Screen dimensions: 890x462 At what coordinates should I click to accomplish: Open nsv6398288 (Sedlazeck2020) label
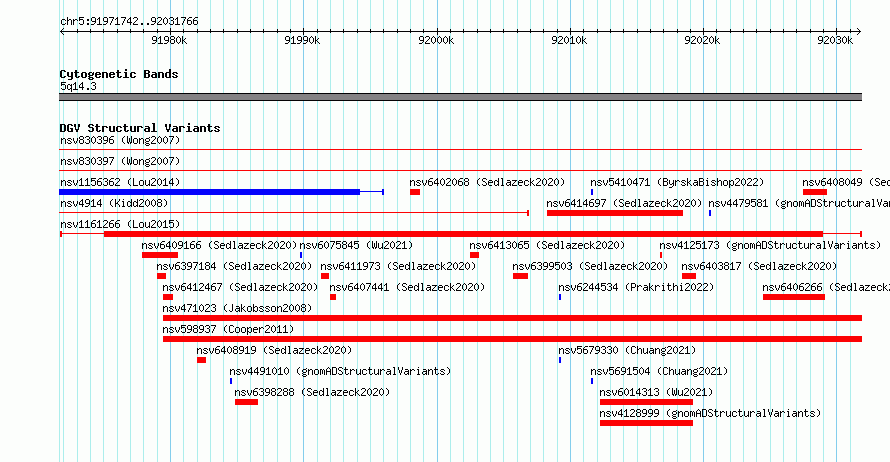point(312,392)
